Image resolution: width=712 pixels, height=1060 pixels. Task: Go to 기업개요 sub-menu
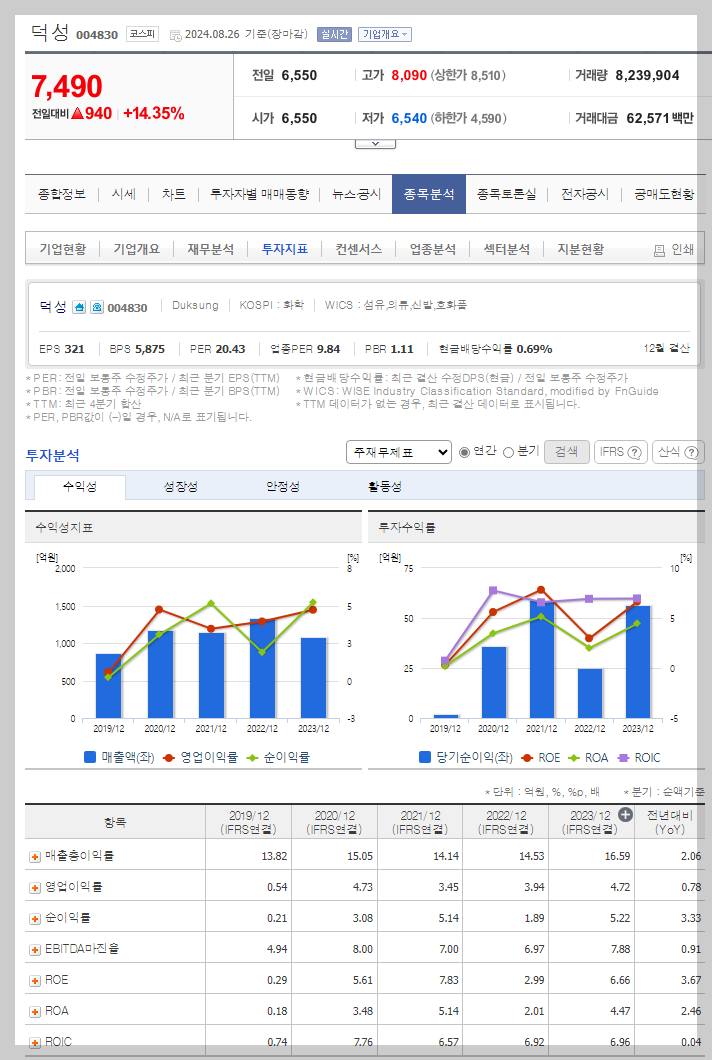tap(137, 249)
